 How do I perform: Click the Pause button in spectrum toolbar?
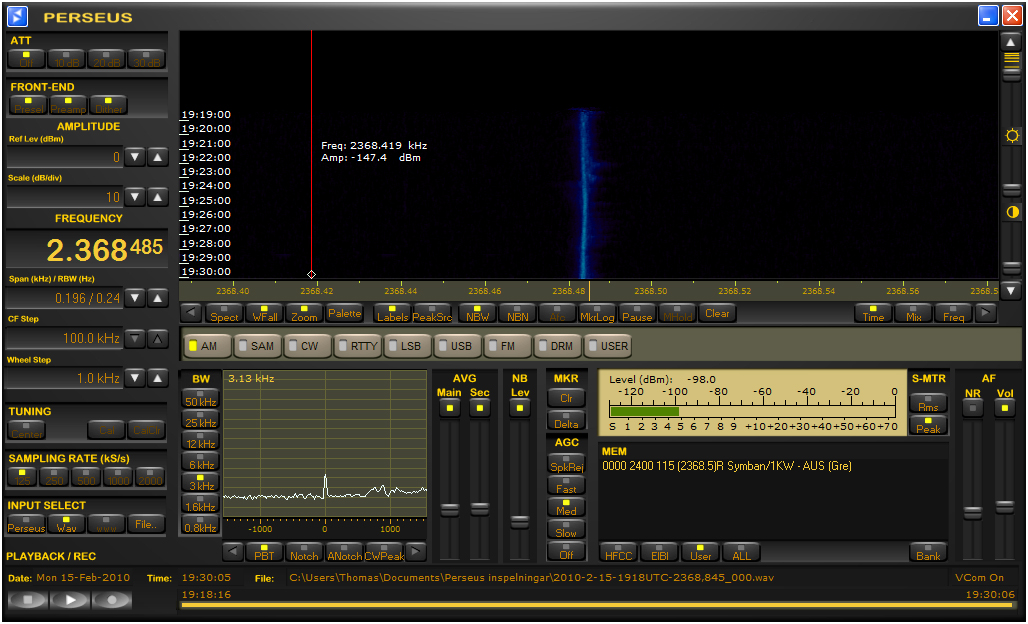(x=637, y=313)
